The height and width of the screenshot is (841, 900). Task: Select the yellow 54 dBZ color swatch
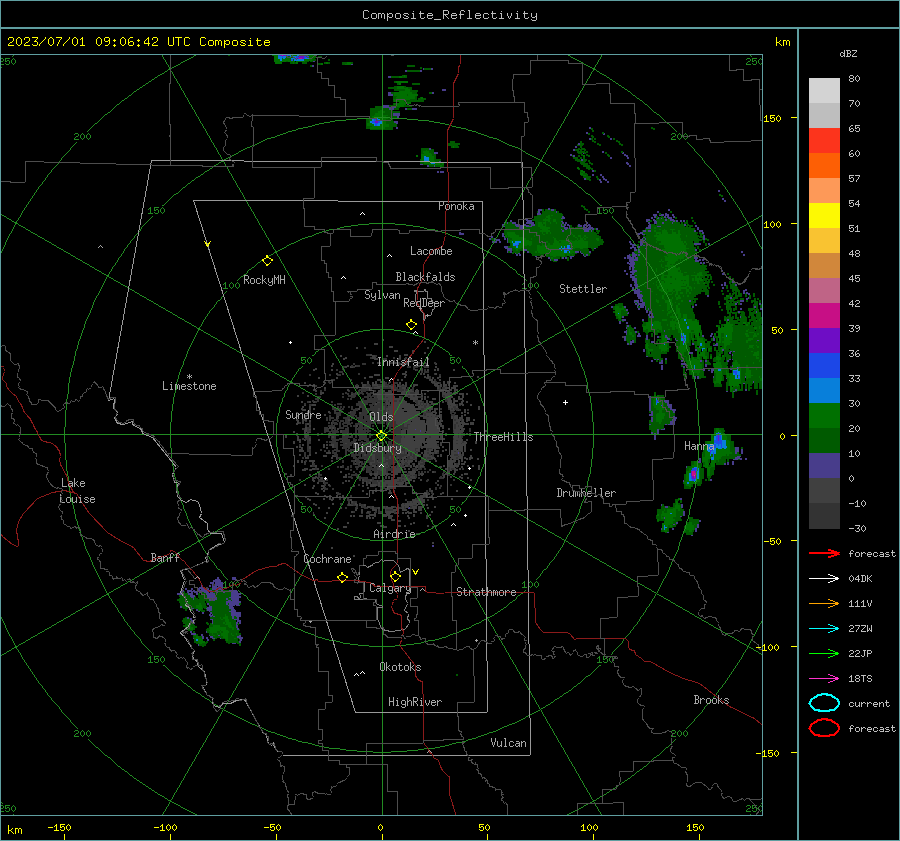[x=824, y=215]
